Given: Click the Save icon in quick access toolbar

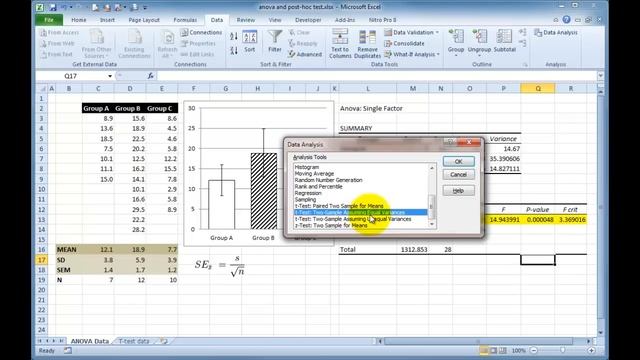Looking at the screenshot, I should tap(53, 7).
